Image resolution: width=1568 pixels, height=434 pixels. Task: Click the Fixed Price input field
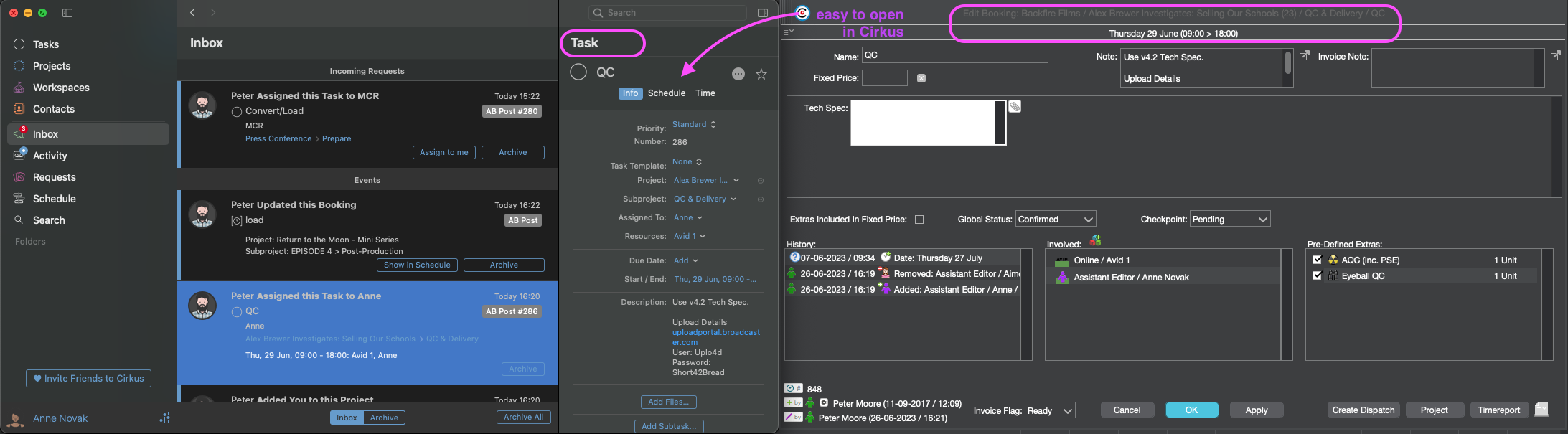click(x=884, y=78)
